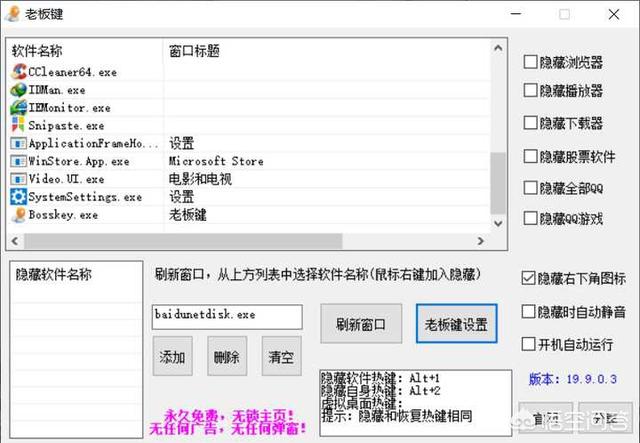Click the IDMan.exe globe icon

[x=18, y=90]
